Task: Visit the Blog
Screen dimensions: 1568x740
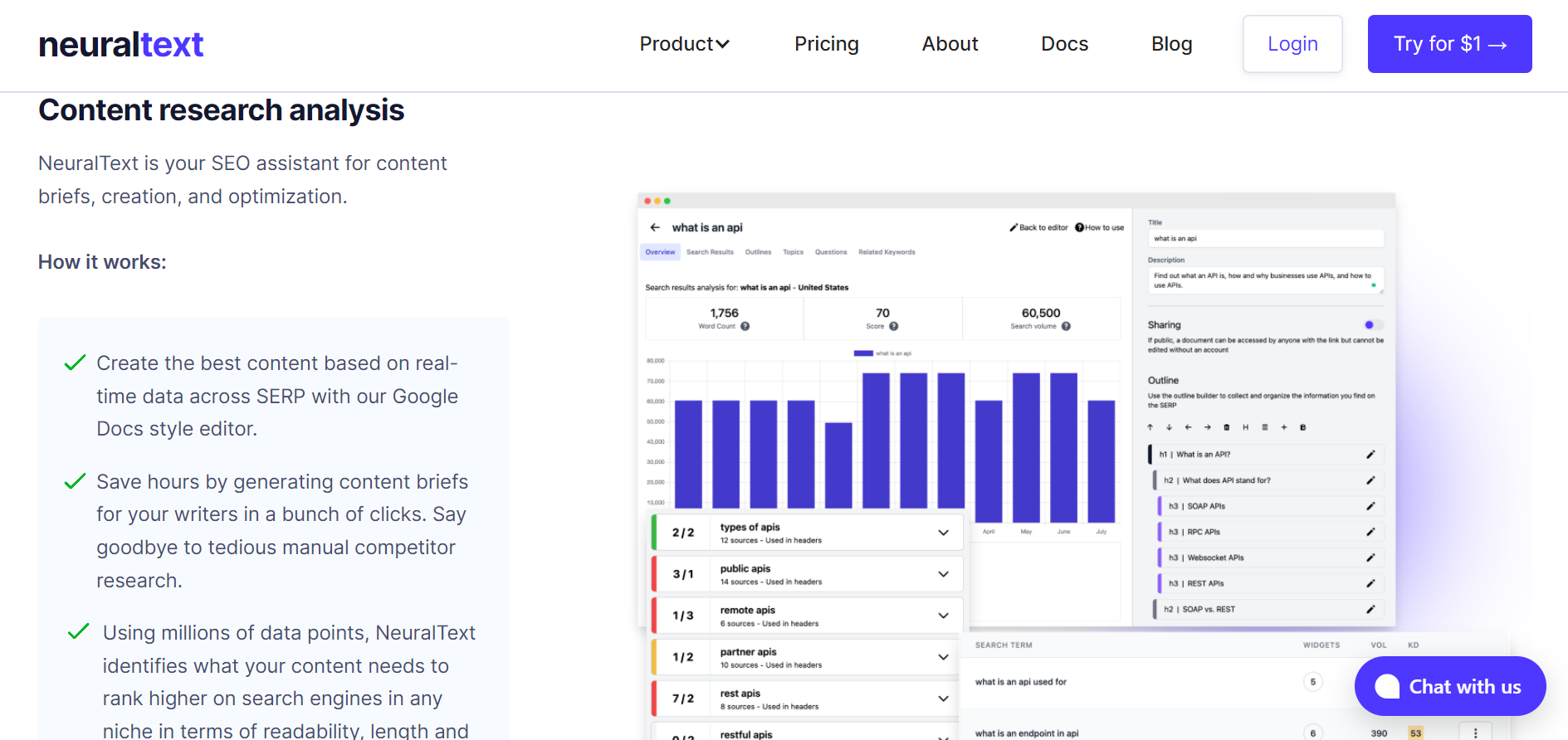Action: point(1171,44)
